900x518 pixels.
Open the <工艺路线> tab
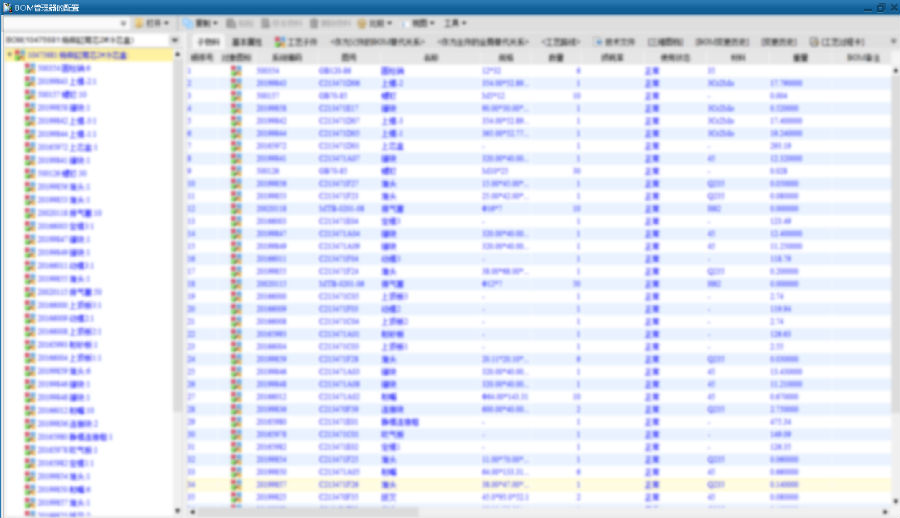click(x=560, y=42)
